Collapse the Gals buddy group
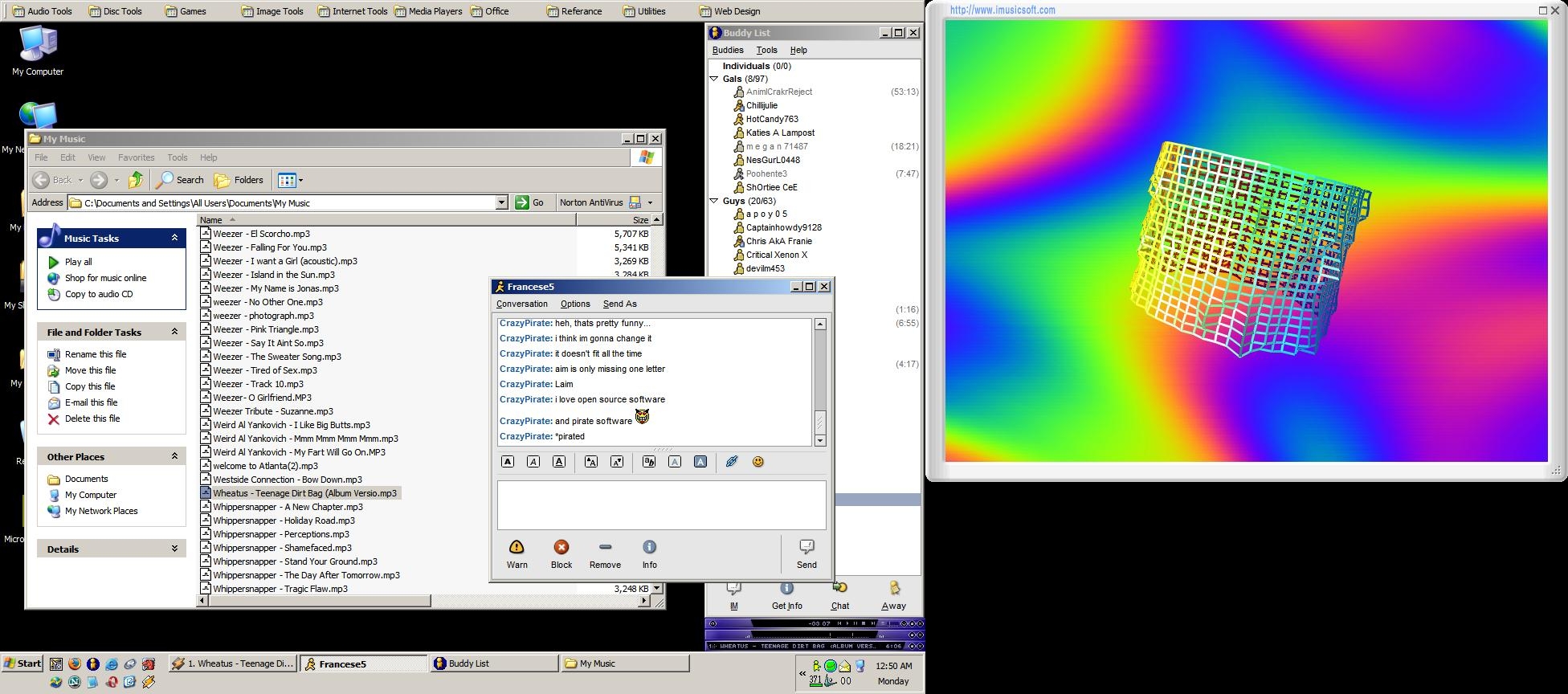Image resolution: width=1568 pixels, height=694 pixels. pyautogui.click(x=713, y=79)
